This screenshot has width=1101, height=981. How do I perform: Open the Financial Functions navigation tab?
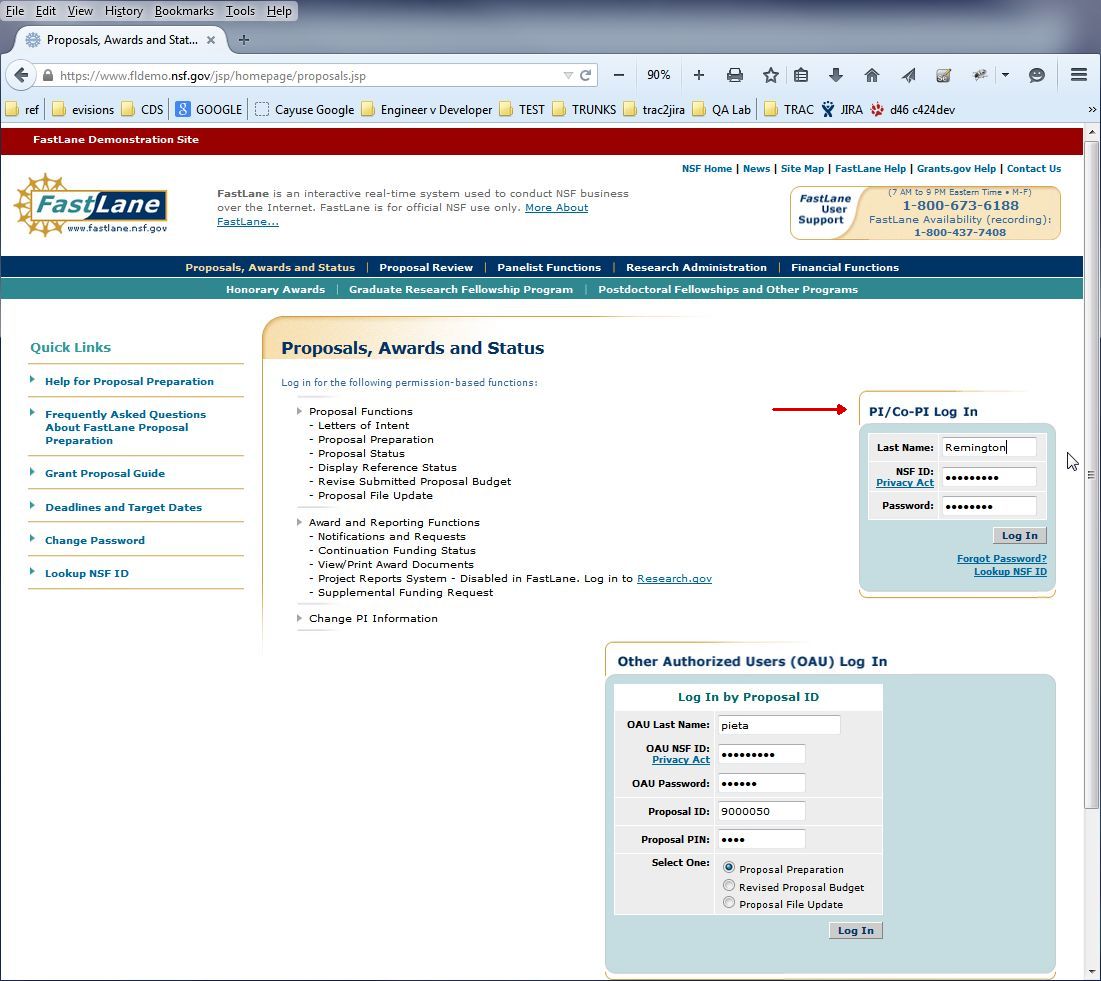pos(845,268)
